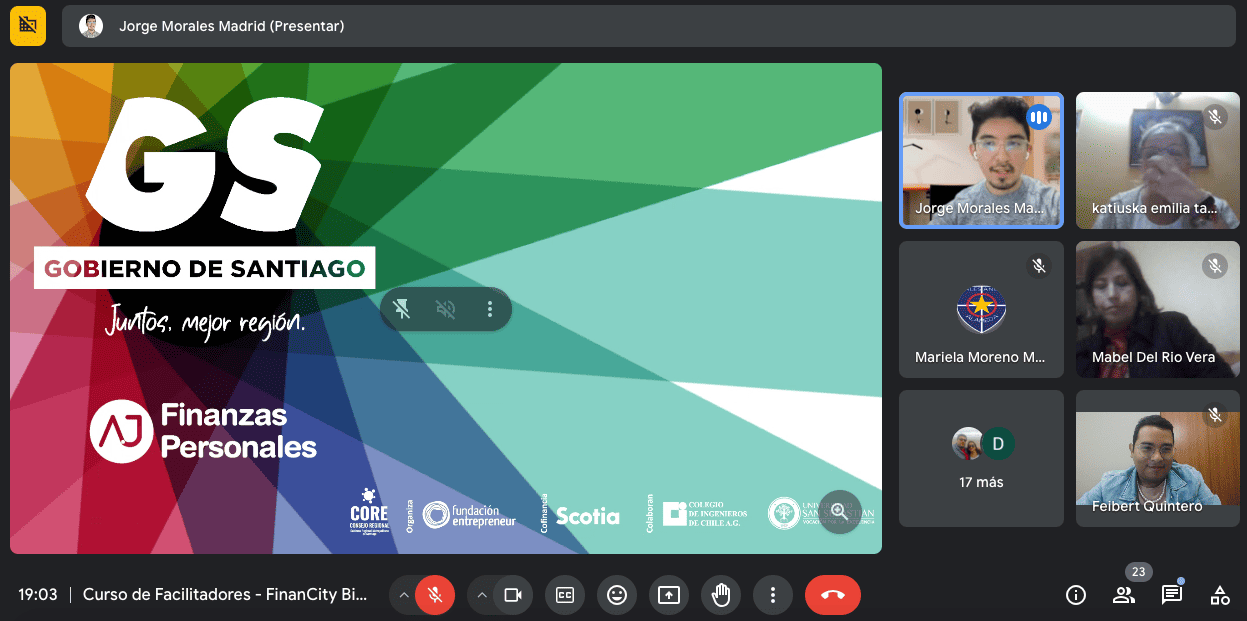Click the "23" participant count badge
Screen dimensions: 1247x621
click(1138, 572)
